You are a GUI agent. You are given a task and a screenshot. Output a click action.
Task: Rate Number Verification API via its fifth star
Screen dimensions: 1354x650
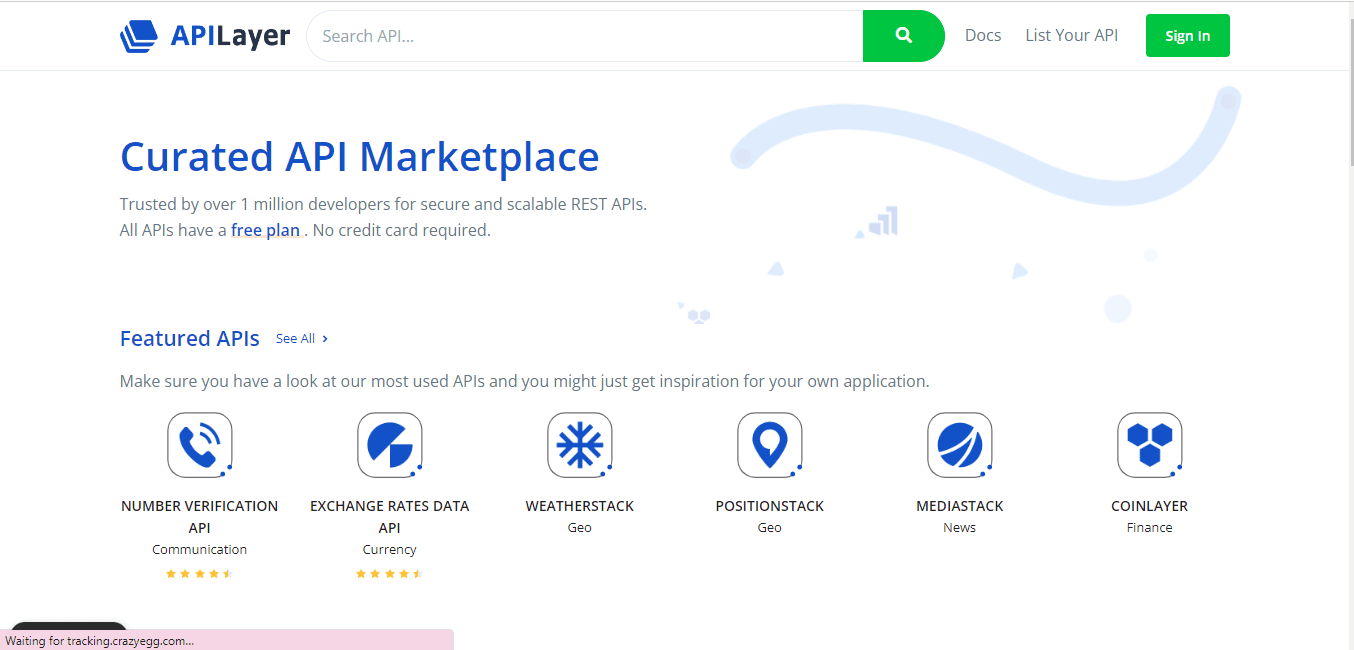[x=229, y=573]
